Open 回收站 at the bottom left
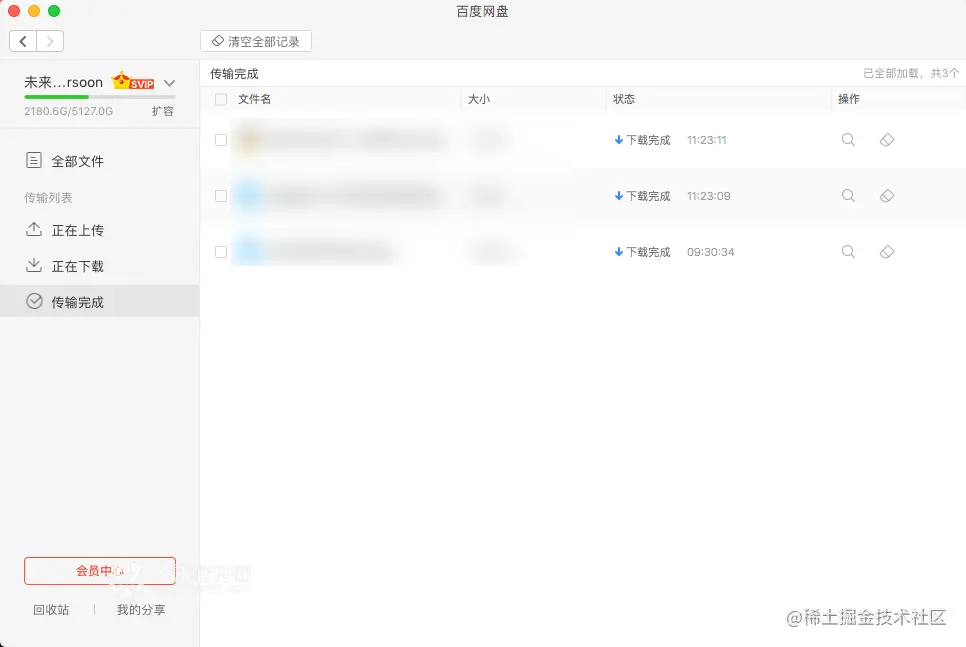Viewport: 966px width, 647px height. 50,609
